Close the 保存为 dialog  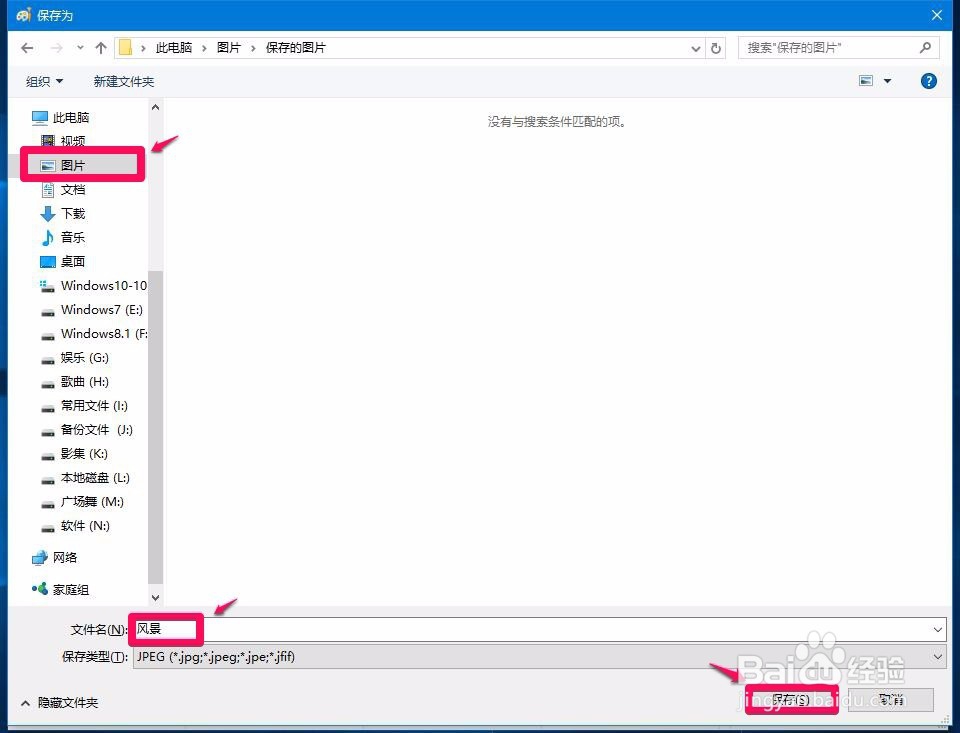[x=937, y=15]
